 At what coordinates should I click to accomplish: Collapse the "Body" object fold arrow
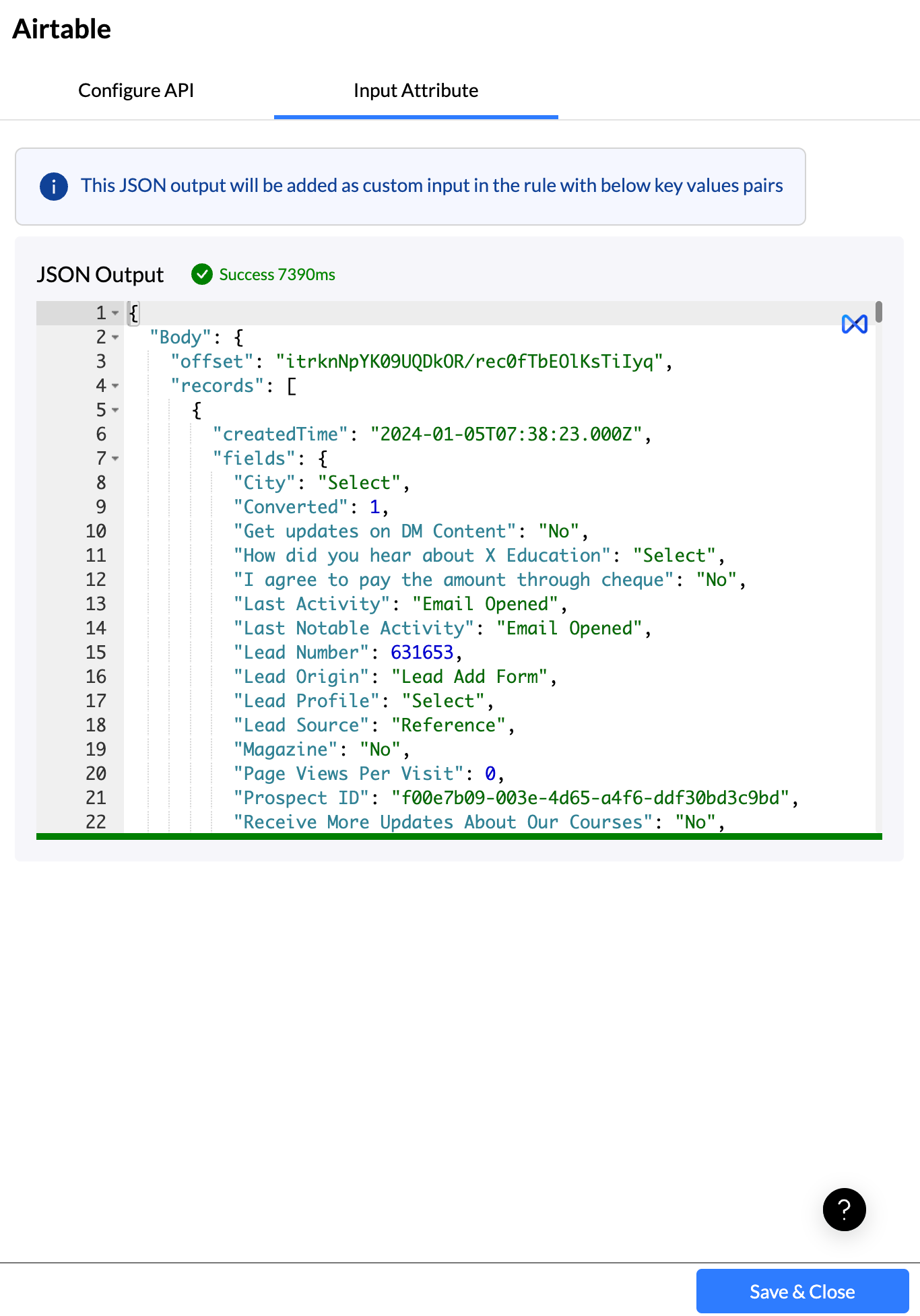pyautogui.click(x=115, y=337)
